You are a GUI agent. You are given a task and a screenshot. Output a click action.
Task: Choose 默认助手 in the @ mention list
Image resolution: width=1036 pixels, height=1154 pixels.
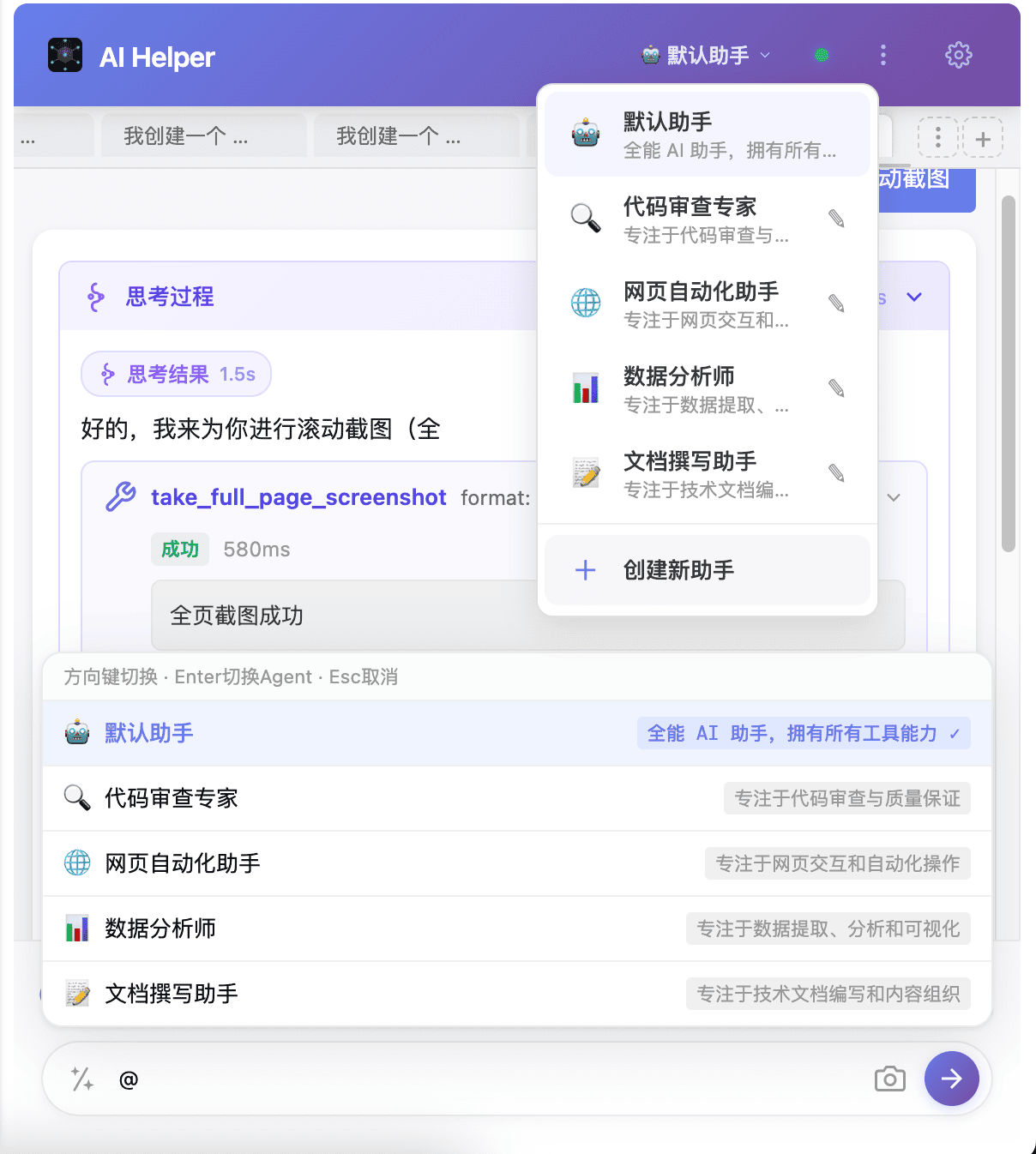coord(517,734)
